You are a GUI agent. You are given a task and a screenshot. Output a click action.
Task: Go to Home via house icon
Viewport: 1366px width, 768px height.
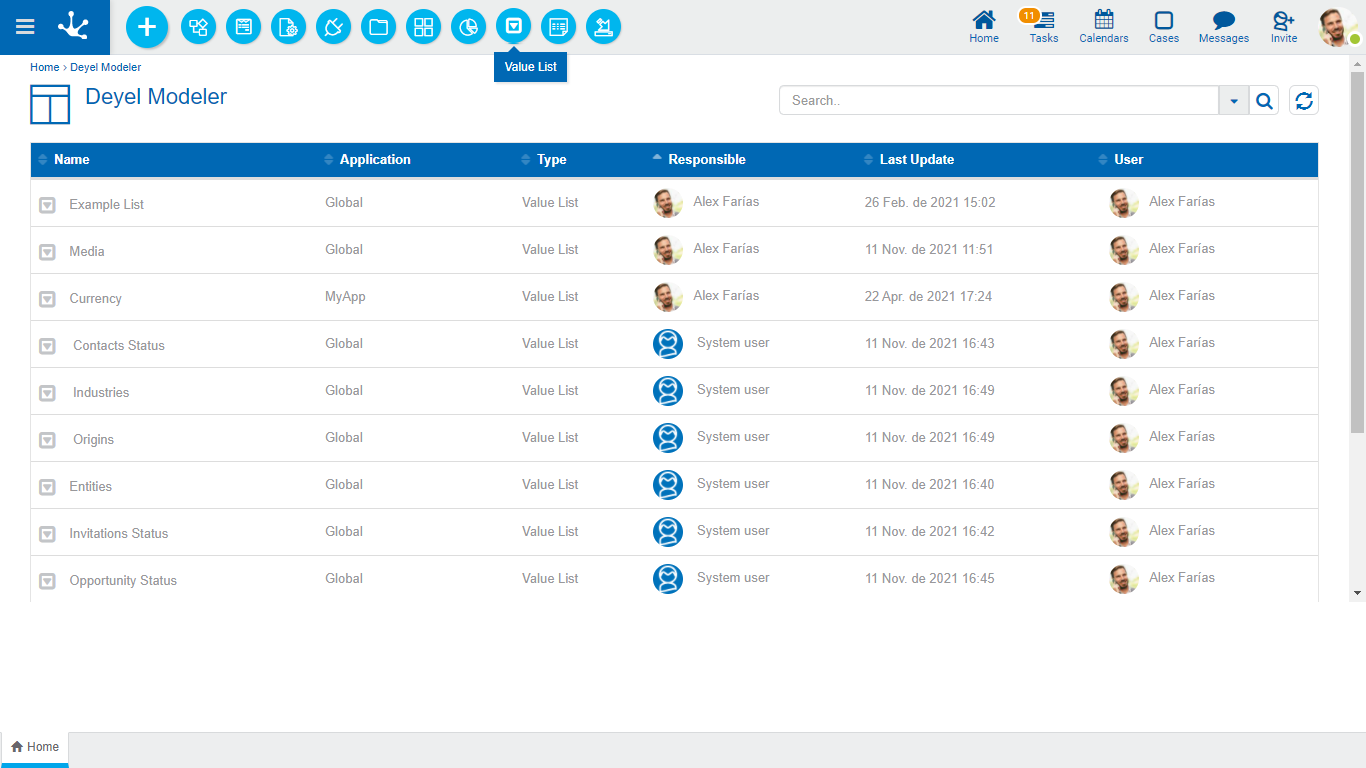(x=984, y=27)
